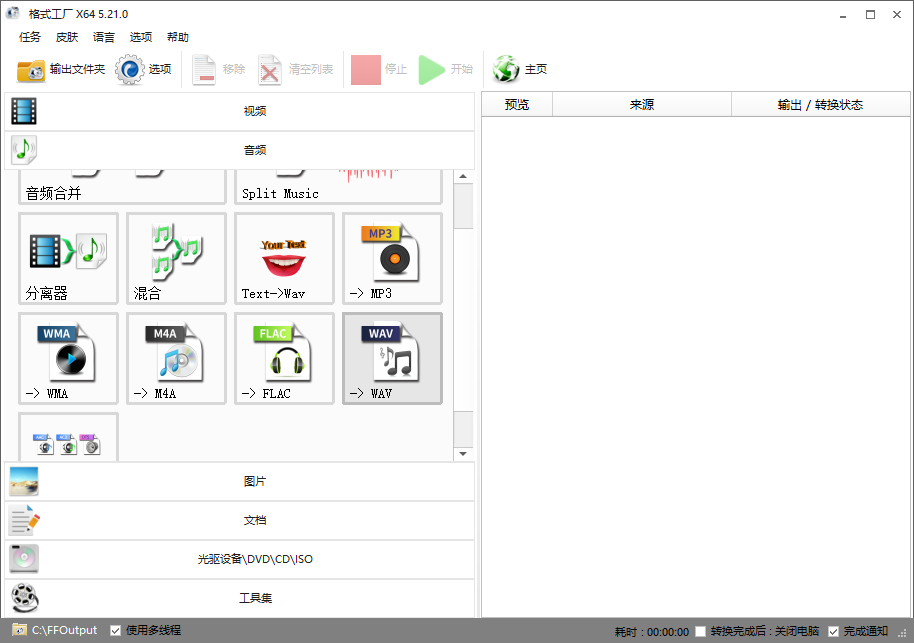Enable 使用多线程 multithreading checkbox
The image size is (914, 643).
113,630
